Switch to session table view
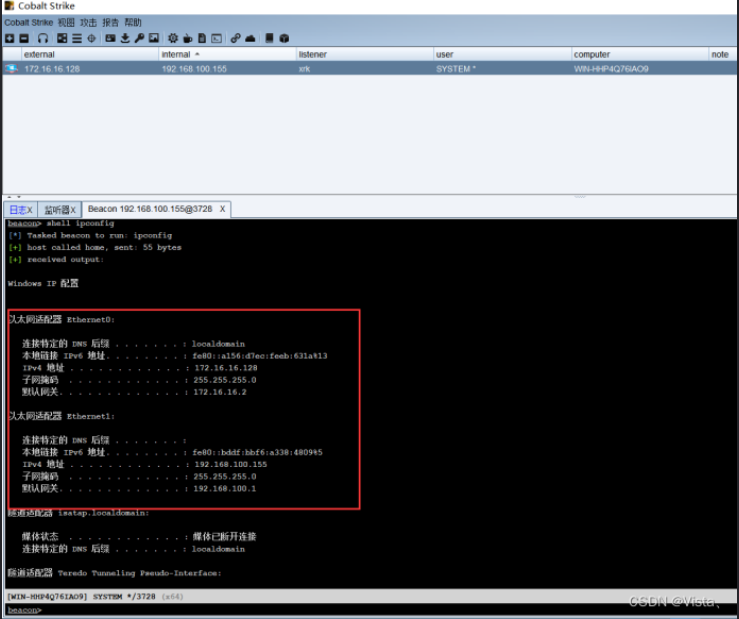This screenshot has height=619, width=739. [77, 38]
